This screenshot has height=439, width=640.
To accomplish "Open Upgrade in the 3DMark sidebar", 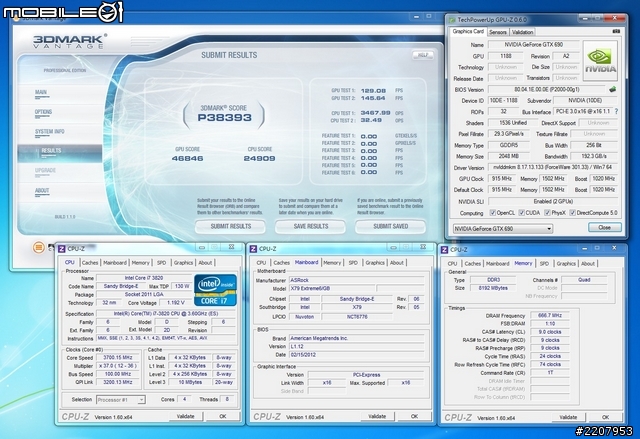I will tap(45, 171).
